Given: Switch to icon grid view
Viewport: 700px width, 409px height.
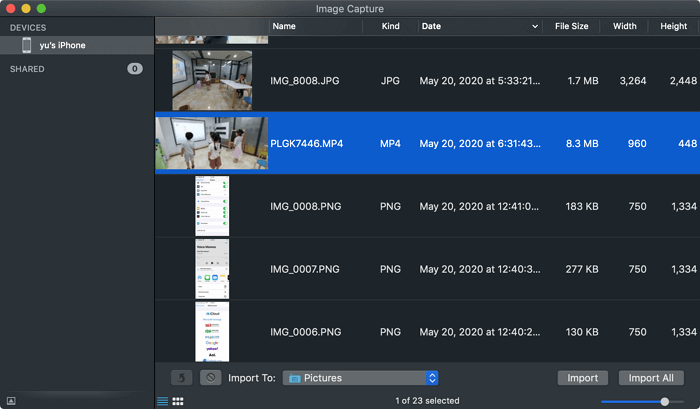Looking at the screenshot, I should pyautogui.click(x=178, y=401).
